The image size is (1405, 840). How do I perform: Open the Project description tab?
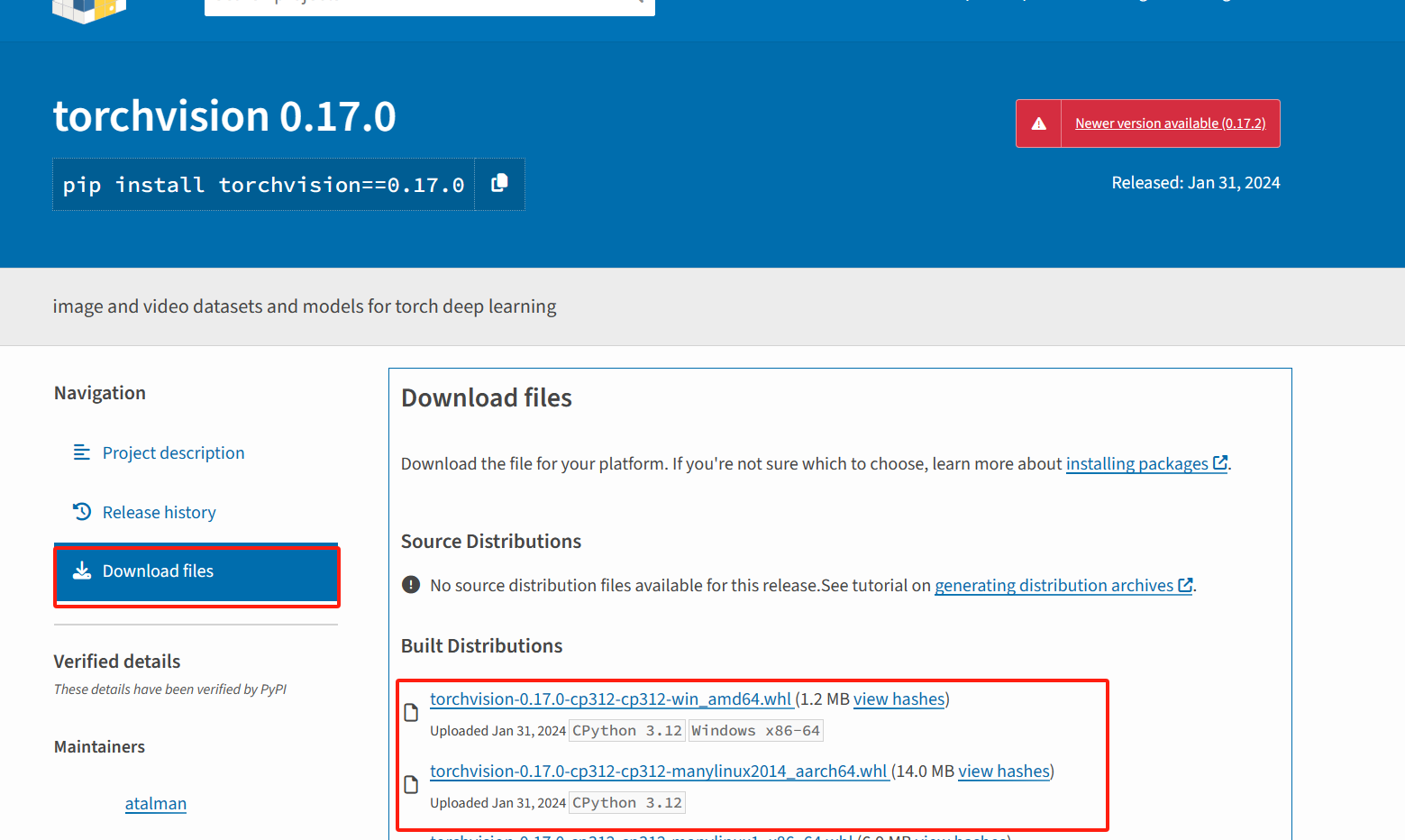(173, 452)
